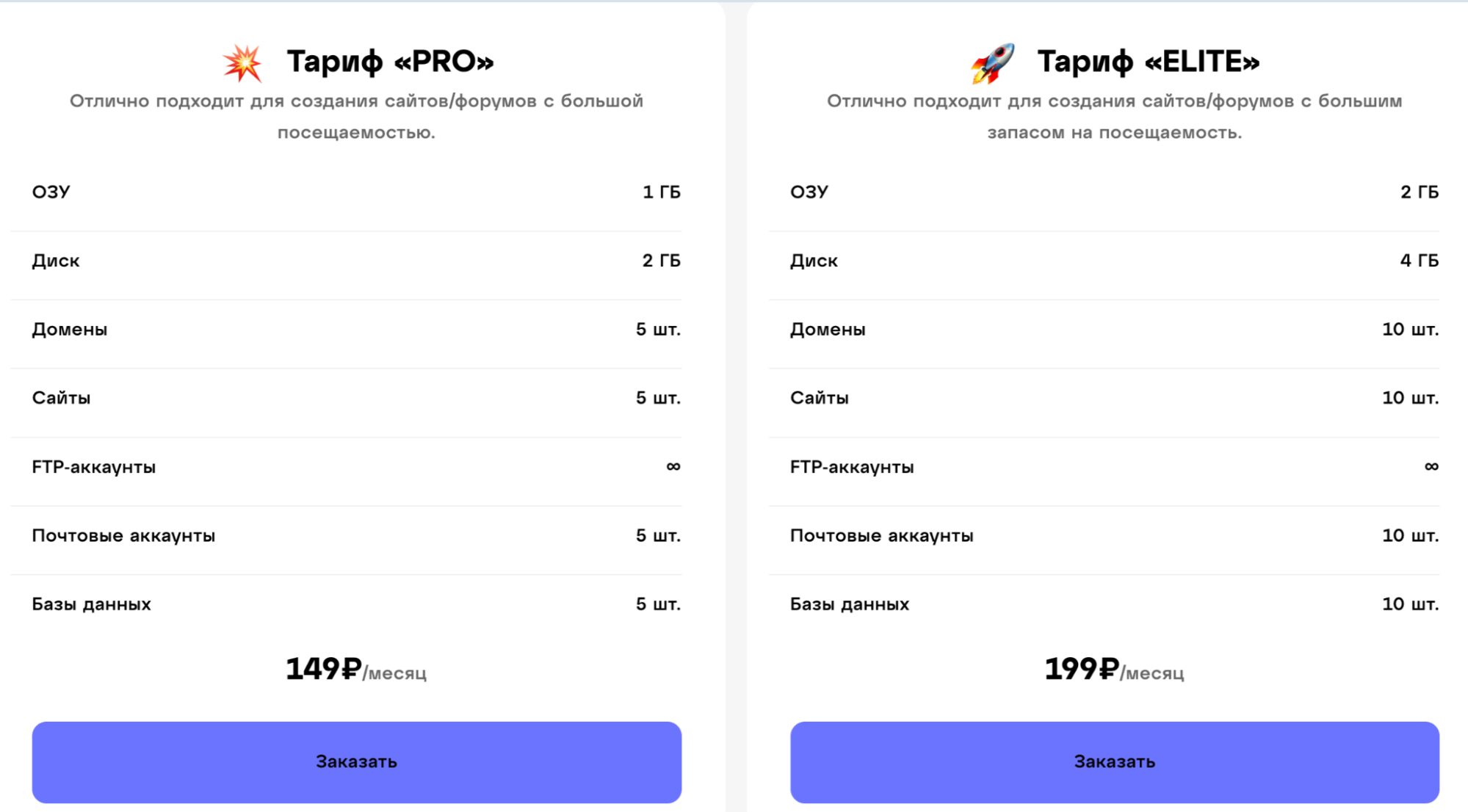Click the ELITE plan description text

coord(1114,116)
